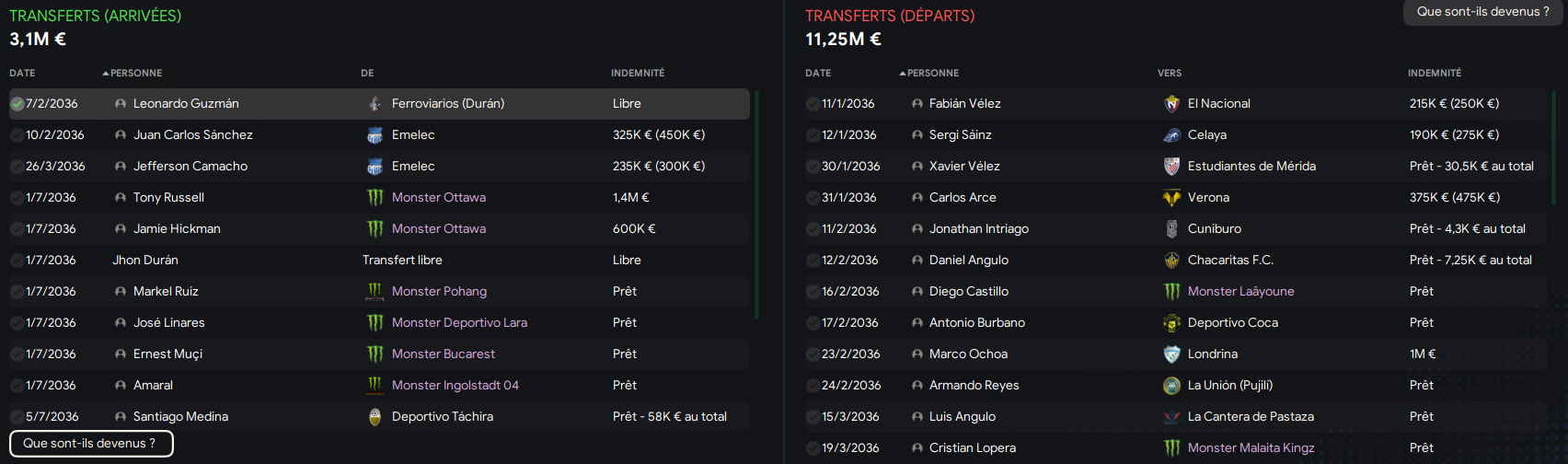The width and height of the screenshot is (1568, 464).
Task: Click the Londrina club badge
Action: 1171,354
